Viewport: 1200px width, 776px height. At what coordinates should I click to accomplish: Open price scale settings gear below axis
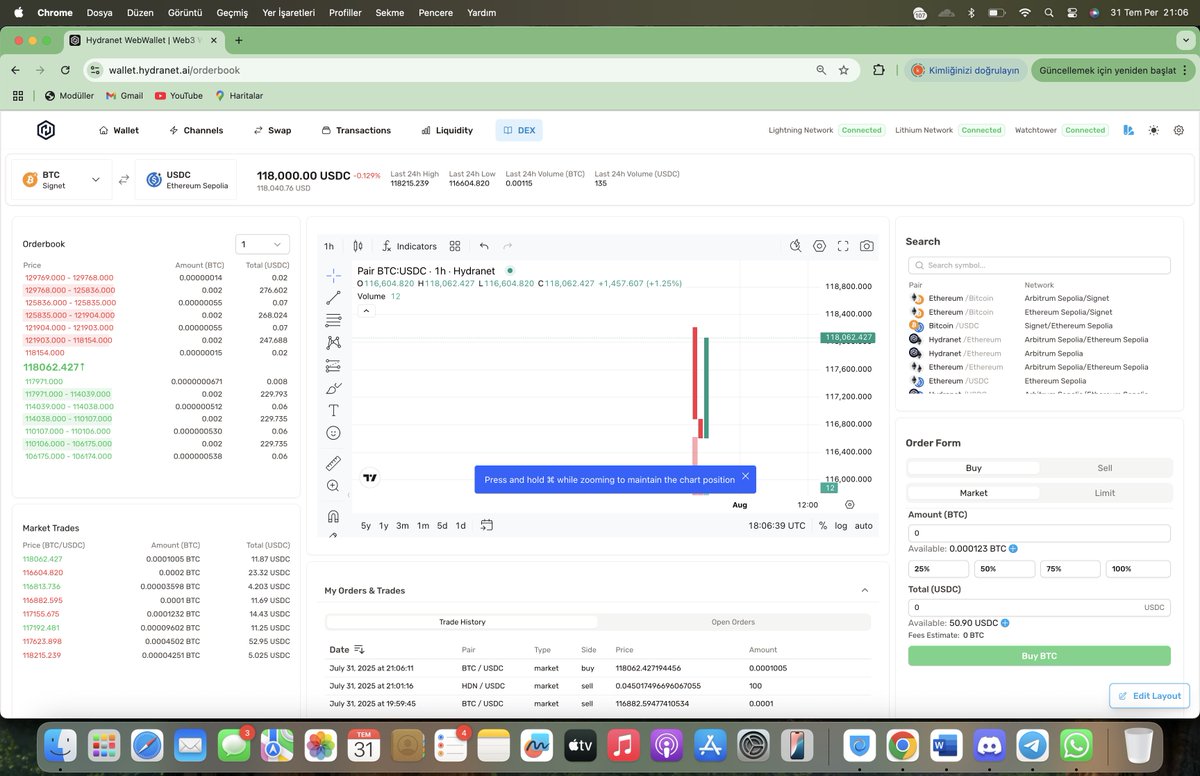[x=850, y=505]
